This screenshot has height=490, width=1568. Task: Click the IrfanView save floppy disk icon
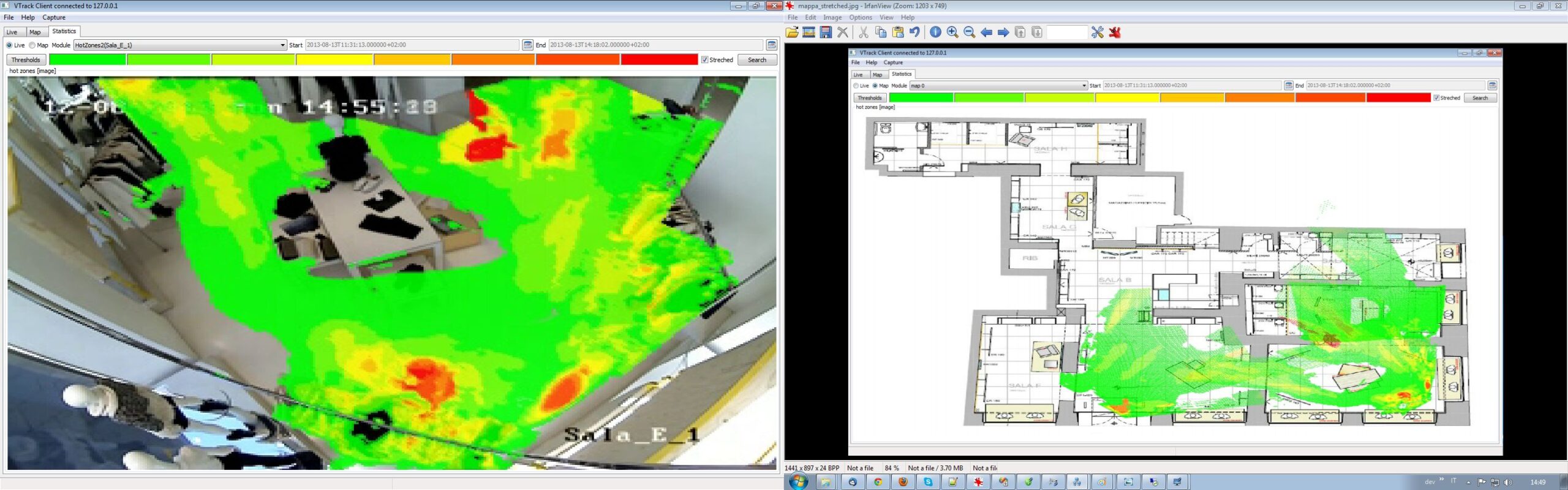click(x=826, y=32)
